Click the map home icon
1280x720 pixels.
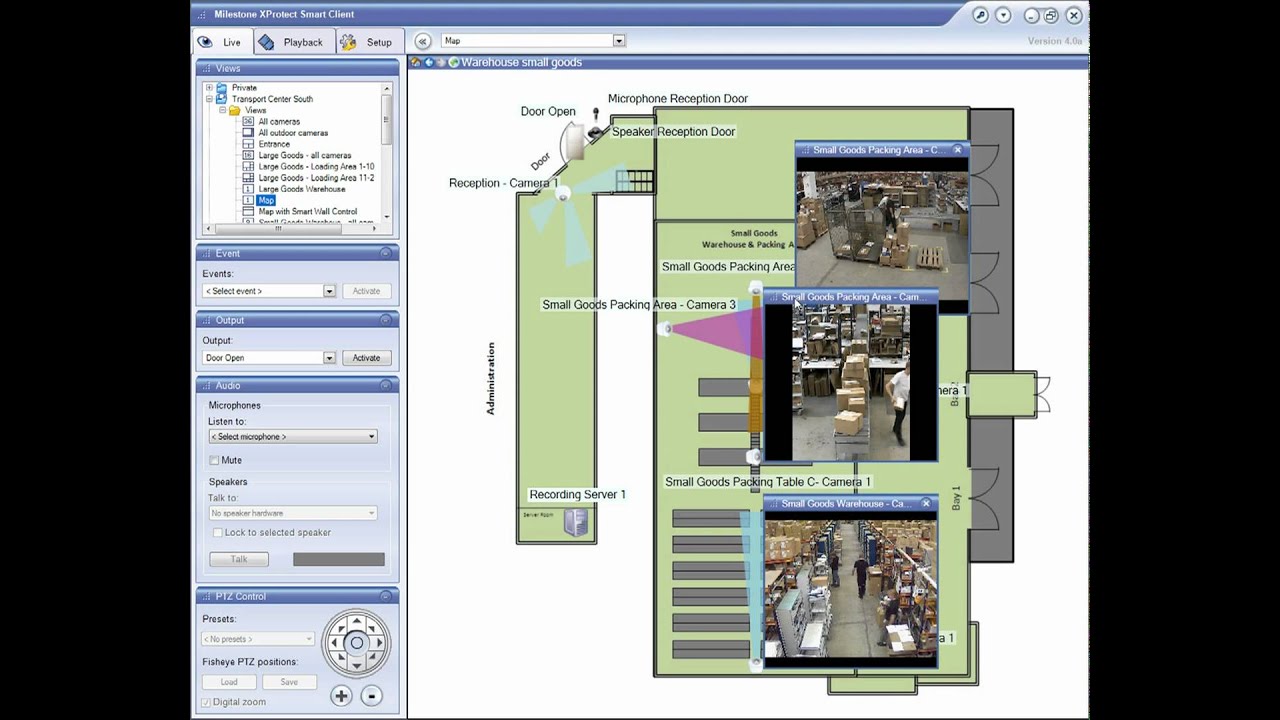click(416, 62)
